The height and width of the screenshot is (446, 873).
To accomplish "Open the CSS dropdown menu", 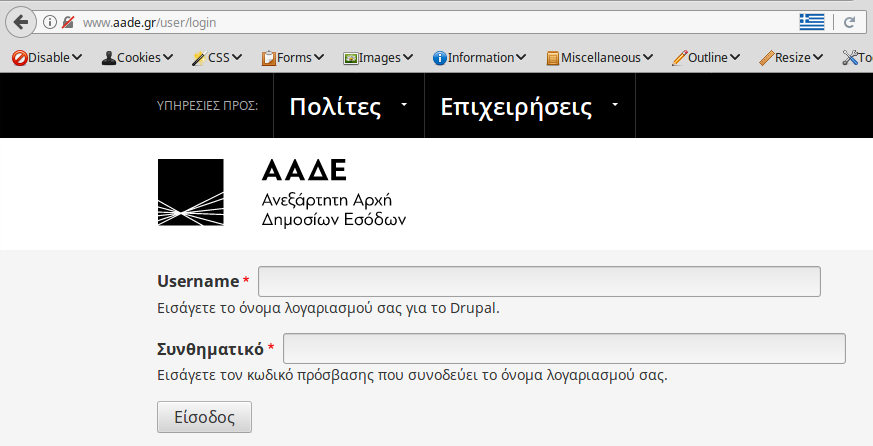I will (x=237, y=57).
